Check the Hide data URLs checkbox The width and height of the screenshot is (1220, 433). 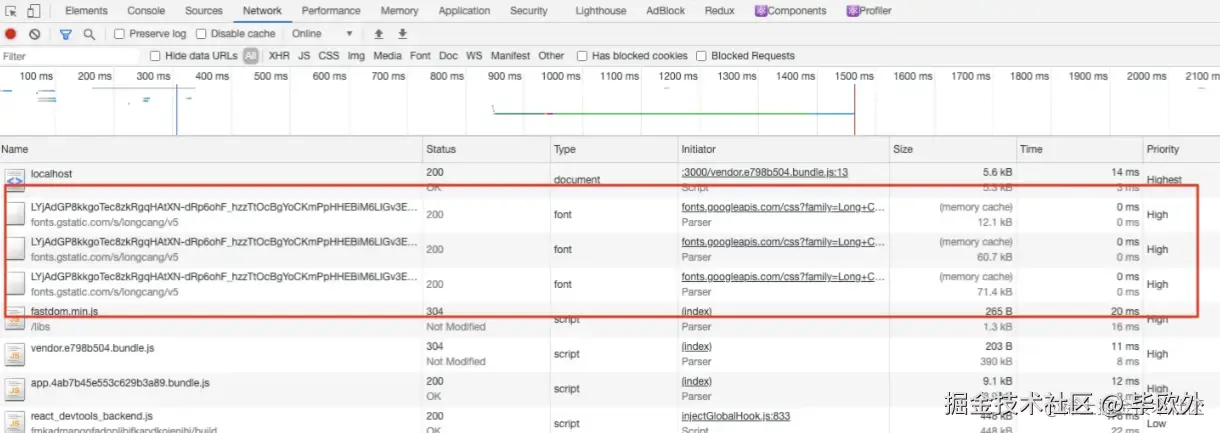tap(155, 56)
